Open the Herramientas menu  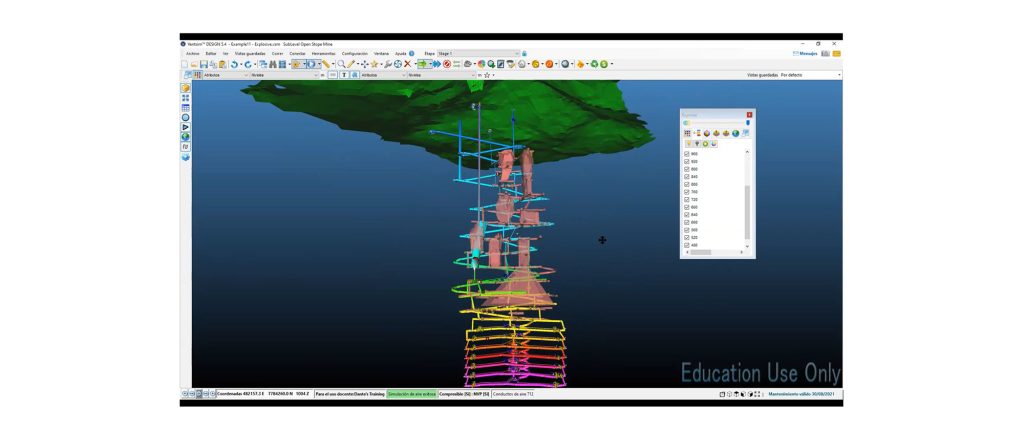tap(323, 53)
